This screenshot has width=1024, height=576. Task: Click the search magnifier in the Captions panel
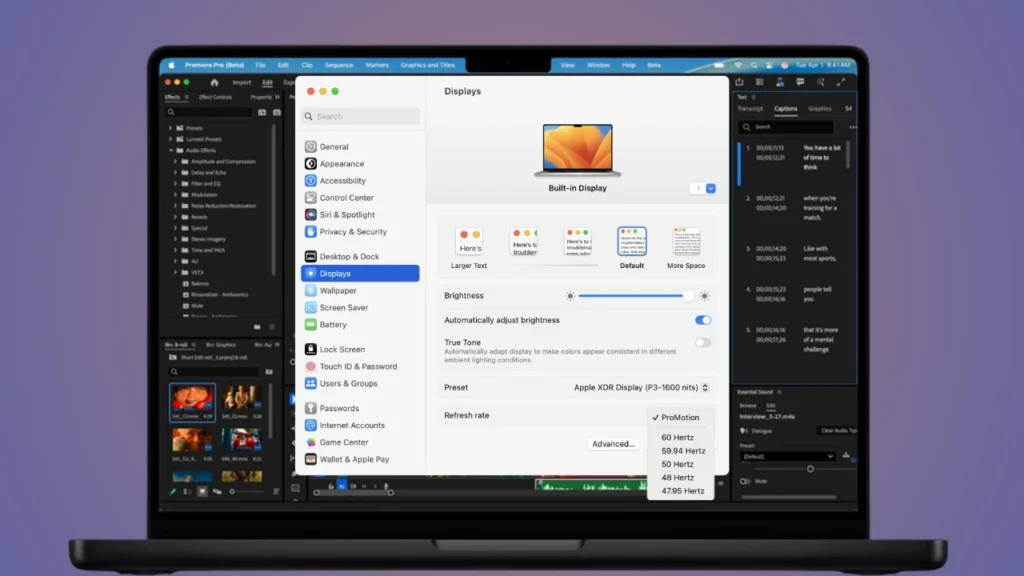click(x=747, y=126)
